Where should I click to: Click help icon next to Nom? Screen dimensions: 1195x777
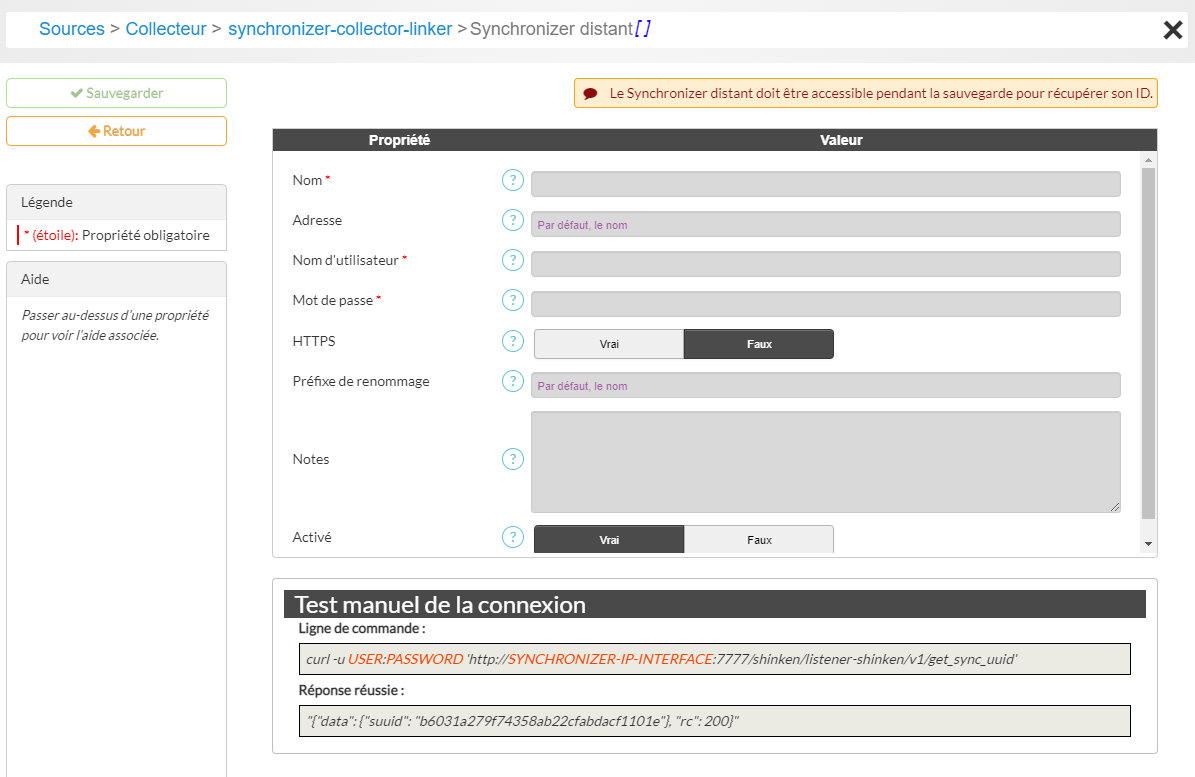click(x=512, y=180)
